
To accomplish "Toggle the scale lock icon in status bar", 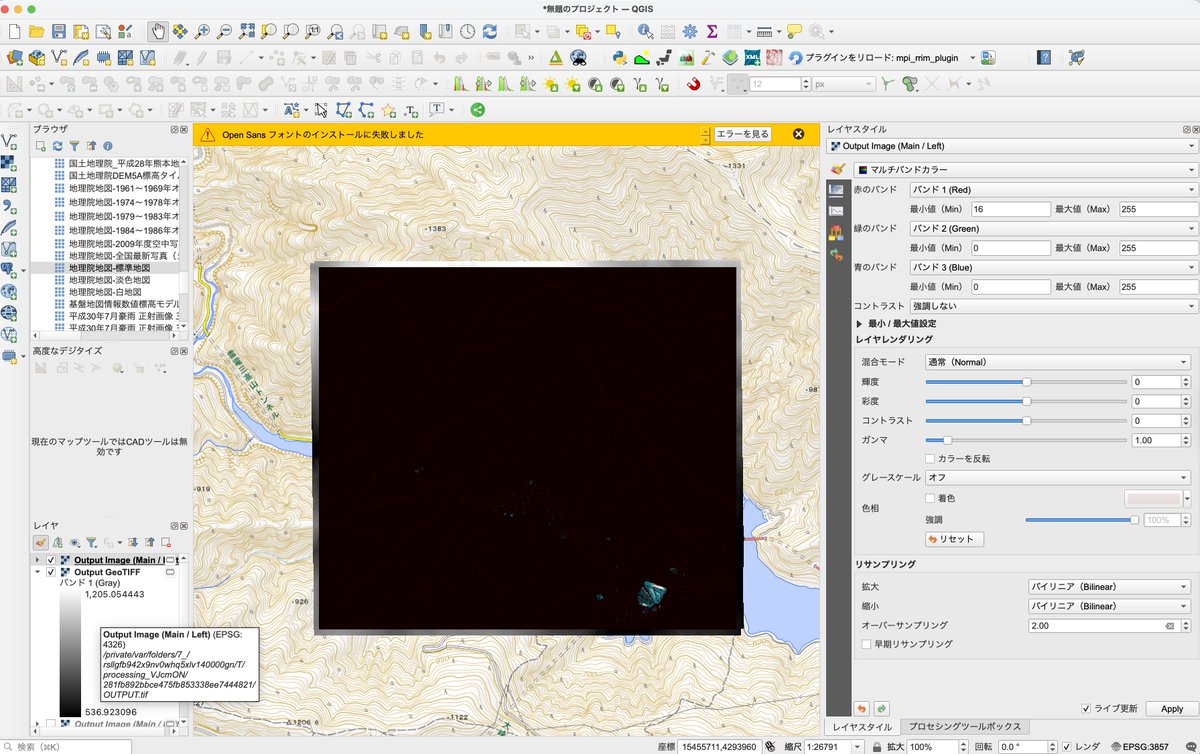I will (x=876, y=747).
